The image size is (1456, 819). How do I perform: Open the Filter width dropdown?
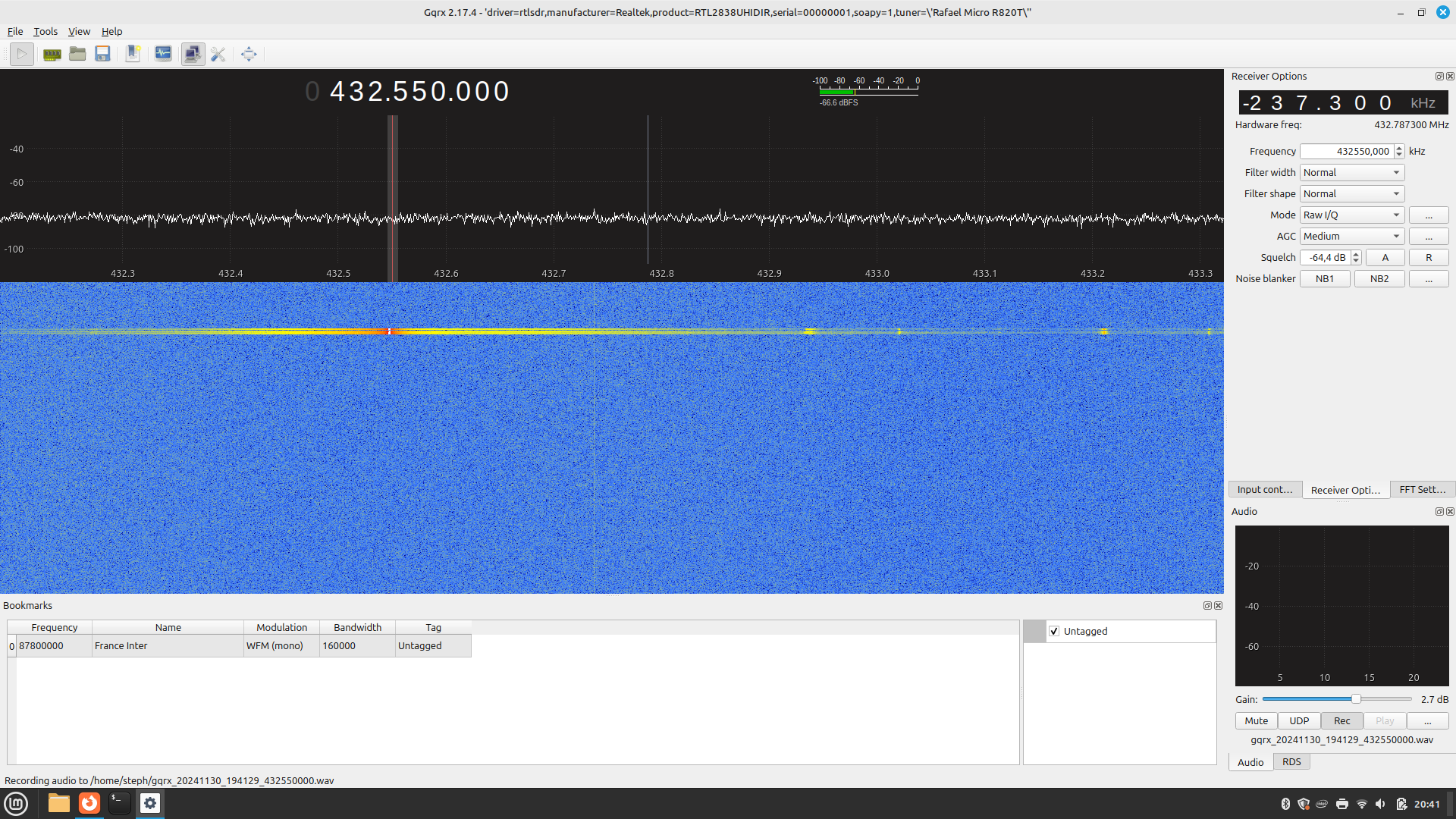tap(1351, 172)
